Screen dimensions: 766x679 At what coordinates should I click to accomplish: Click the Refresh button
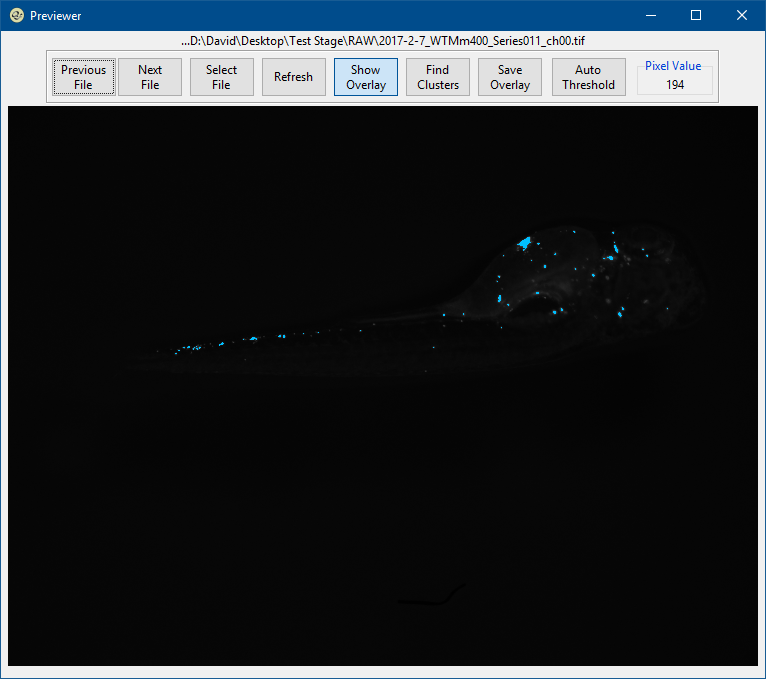point(294,77)
